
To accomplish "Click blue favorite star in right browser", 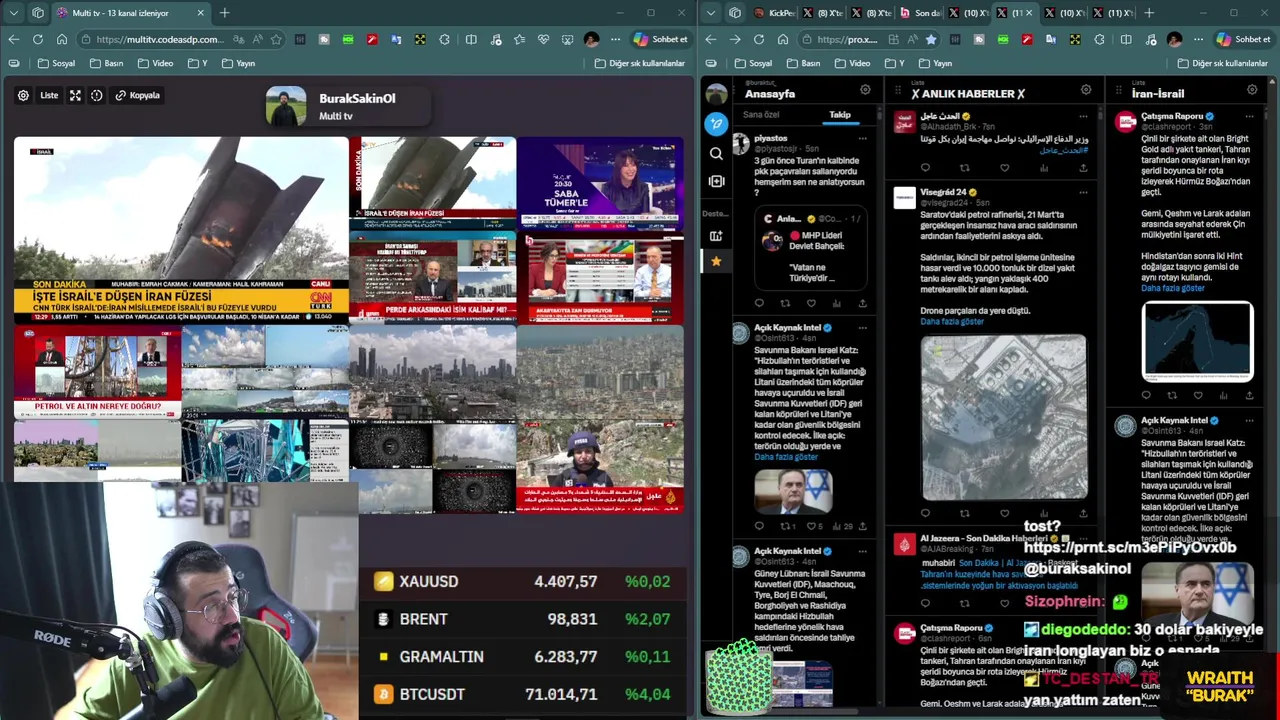I will pyautogui.click(x=931, y=39).
